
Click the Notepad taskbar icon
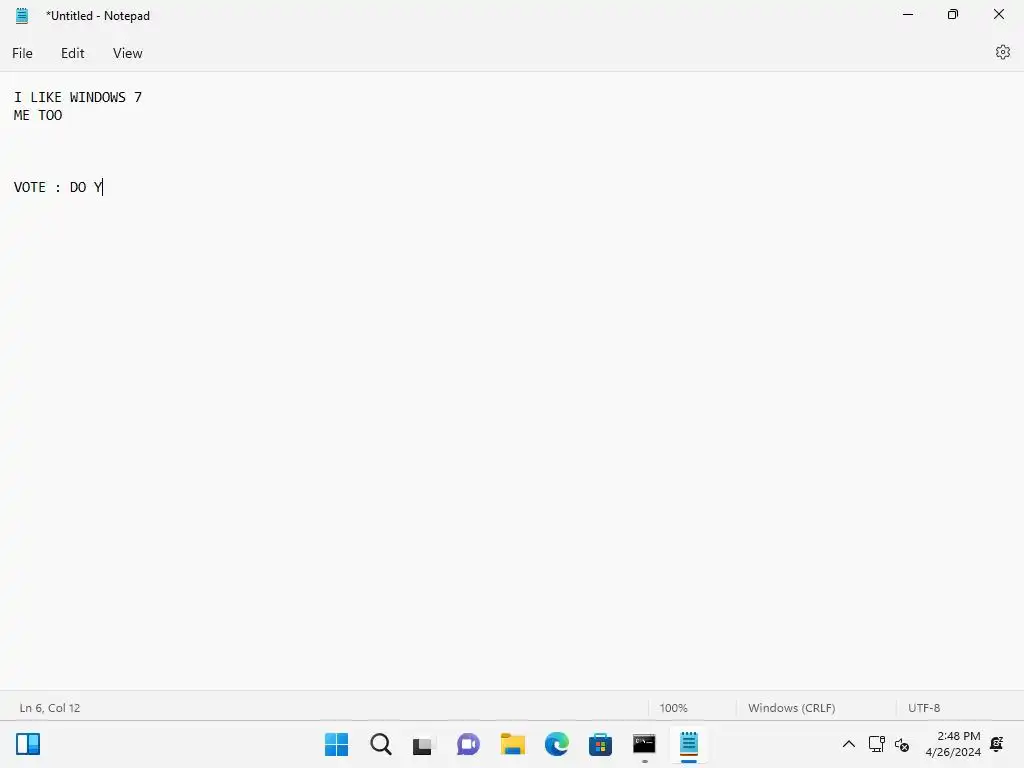coord(688,744)
